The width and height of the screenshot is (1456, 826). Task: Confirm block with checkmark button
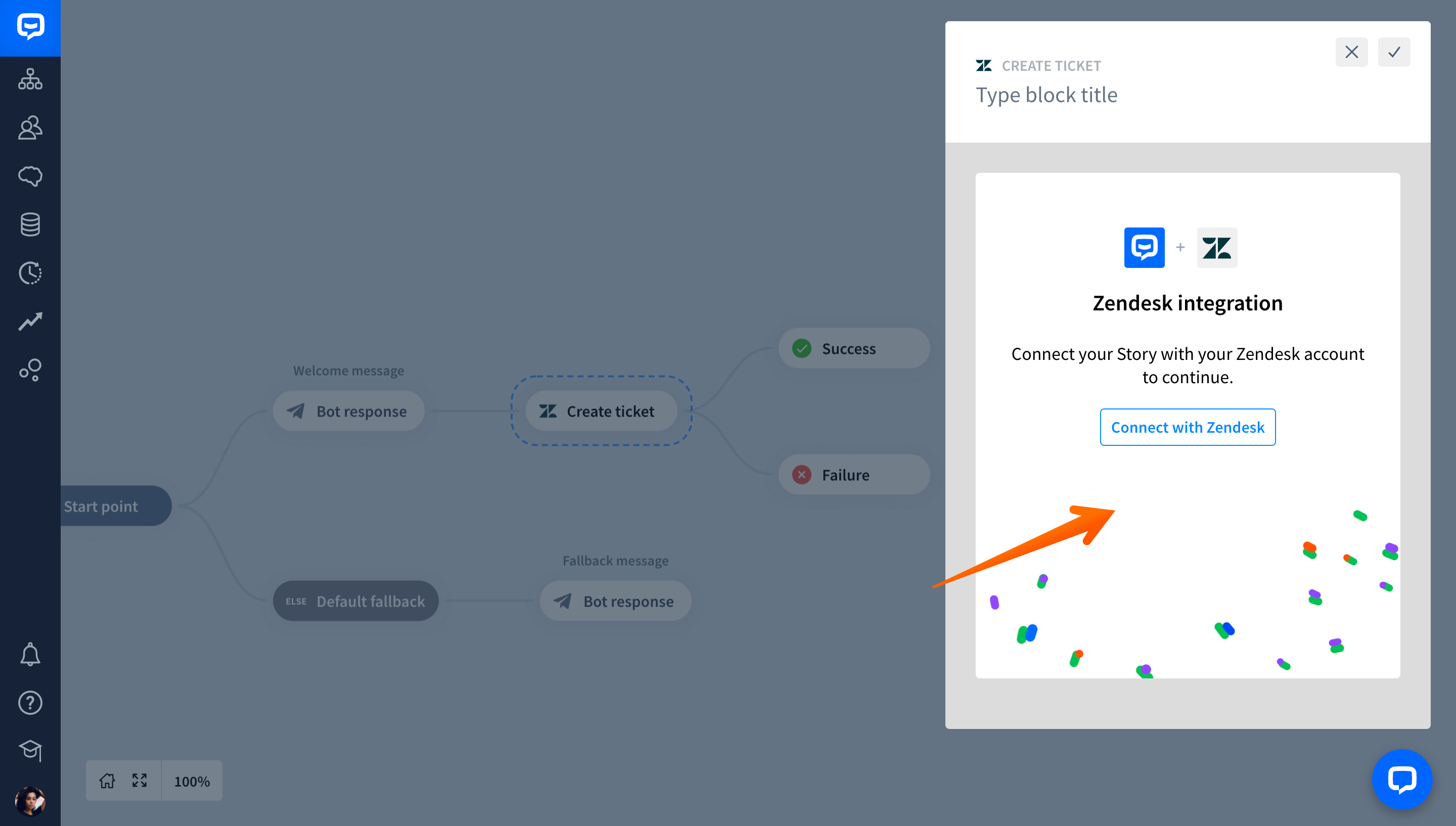(x=1394, y=52)
